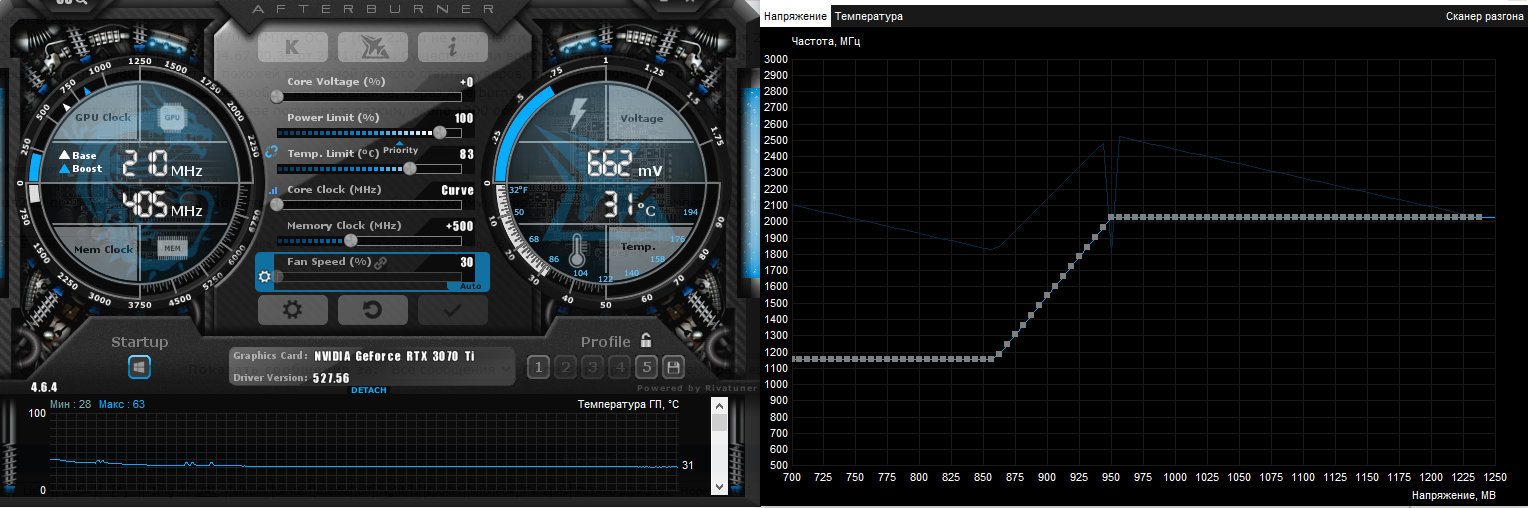Load profile slot 4
The width and height of the screenshot is (1528, 508).
pos(619,367)
